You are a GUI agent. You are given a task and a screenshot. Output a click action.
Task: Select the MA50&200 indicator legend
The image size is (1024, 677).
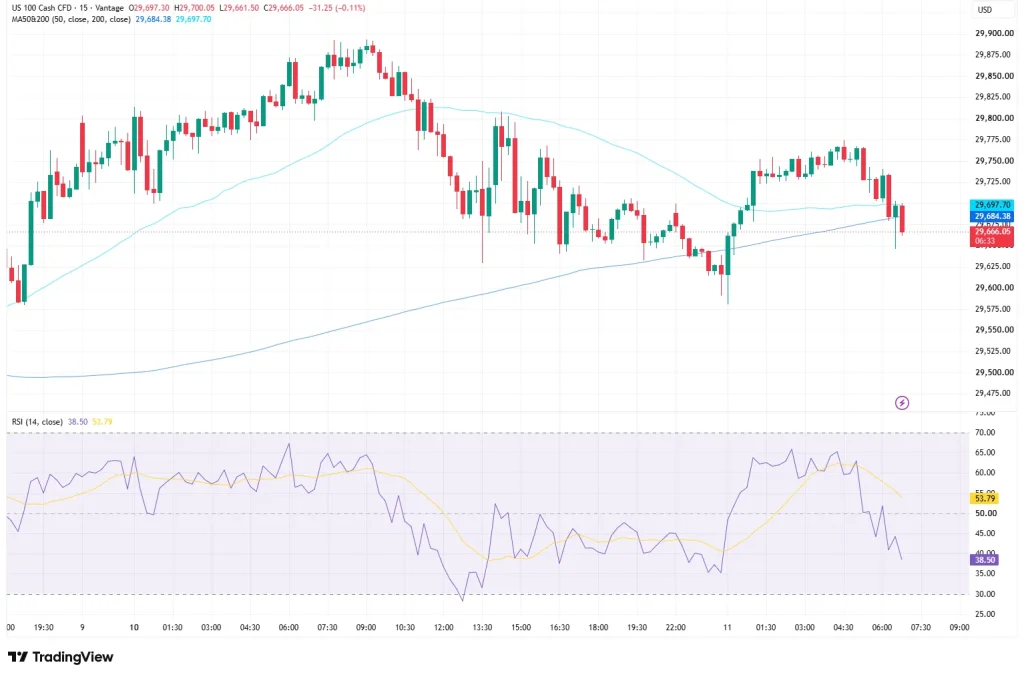72,20
